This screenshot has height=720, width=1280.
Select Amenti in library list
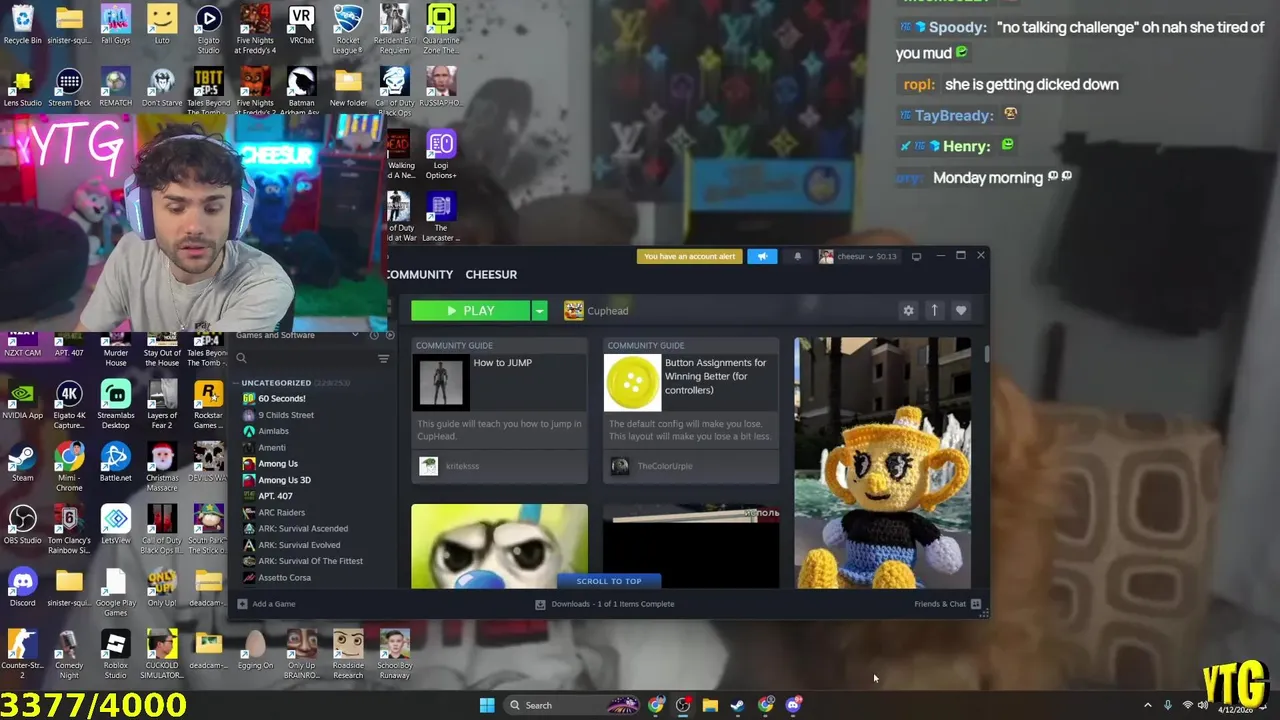tap(272, 447)
